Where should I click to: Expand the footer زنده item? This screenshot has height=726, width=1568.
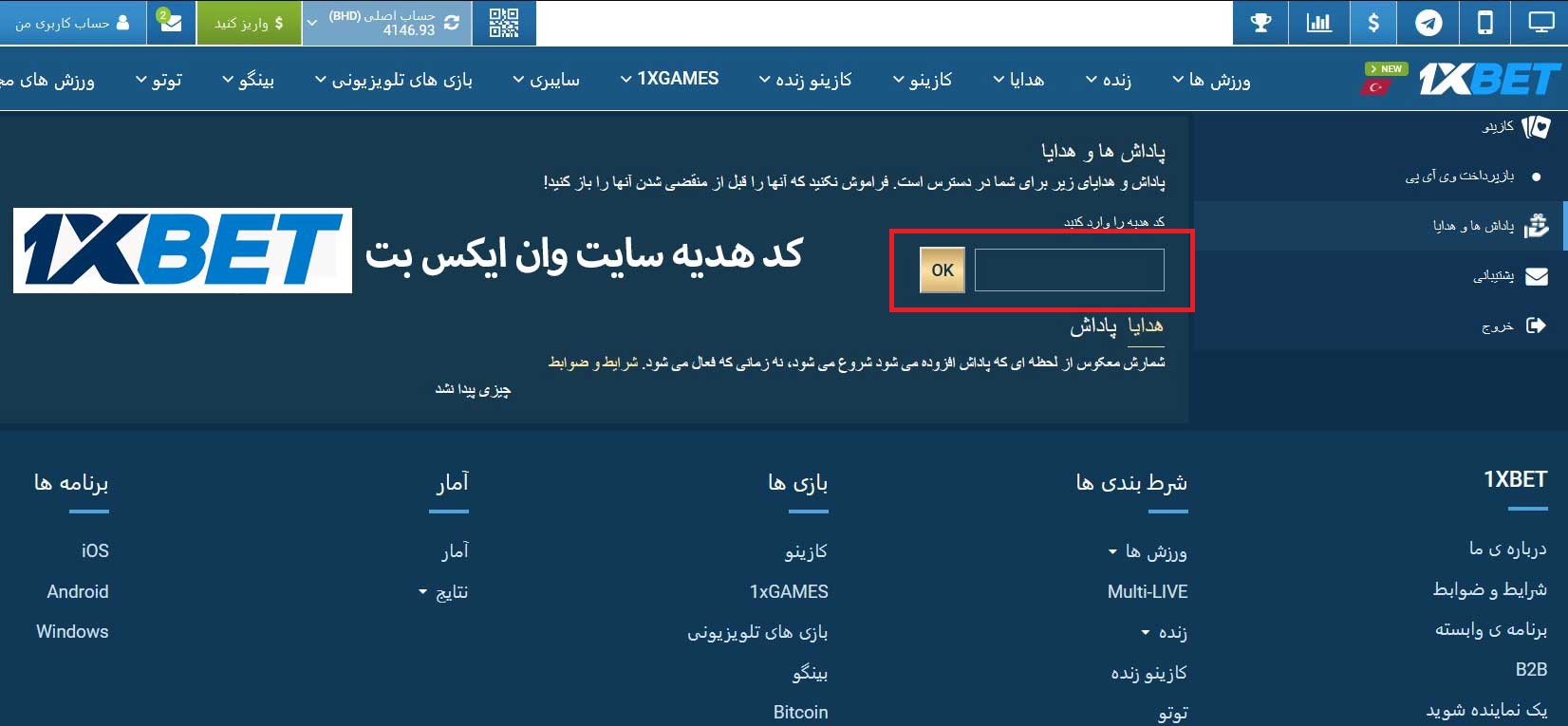(x=1164, y=632)
